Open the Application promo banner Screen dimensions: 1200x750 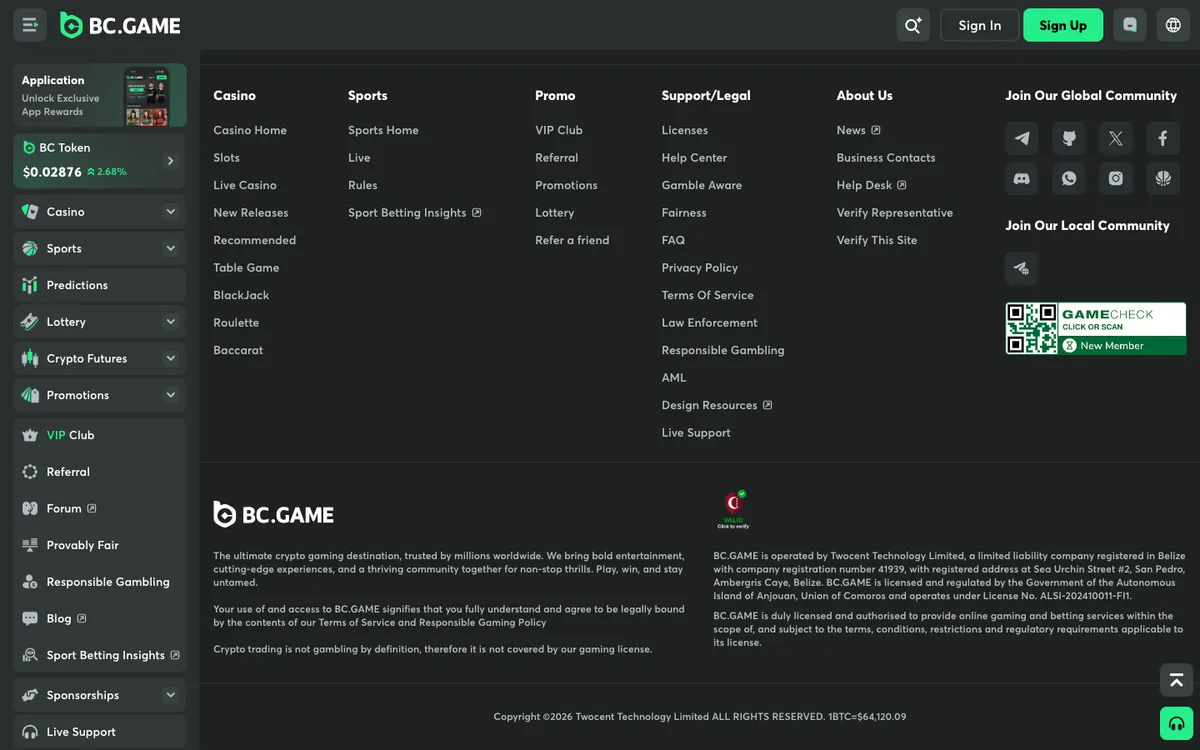tap(100, 95)
